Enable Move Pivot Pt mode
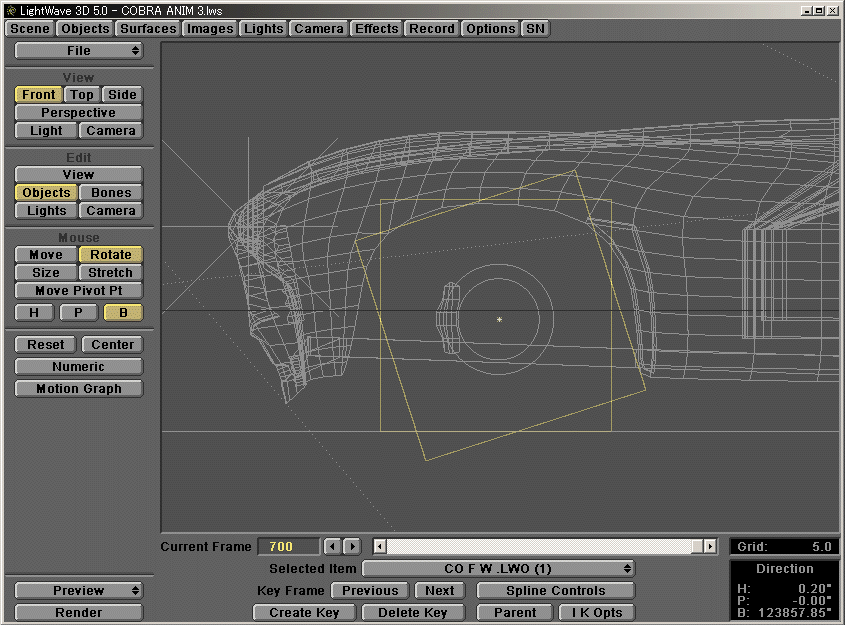 pos(78,290)
